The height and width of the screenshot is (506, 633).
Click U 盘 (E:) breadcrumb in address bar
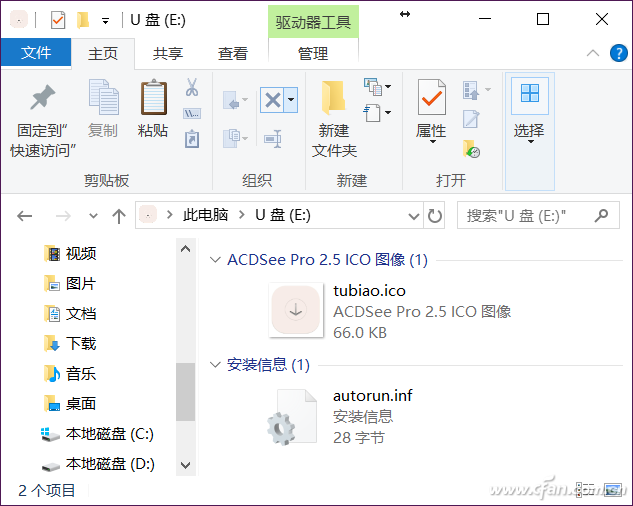click(x=283, y=215)
